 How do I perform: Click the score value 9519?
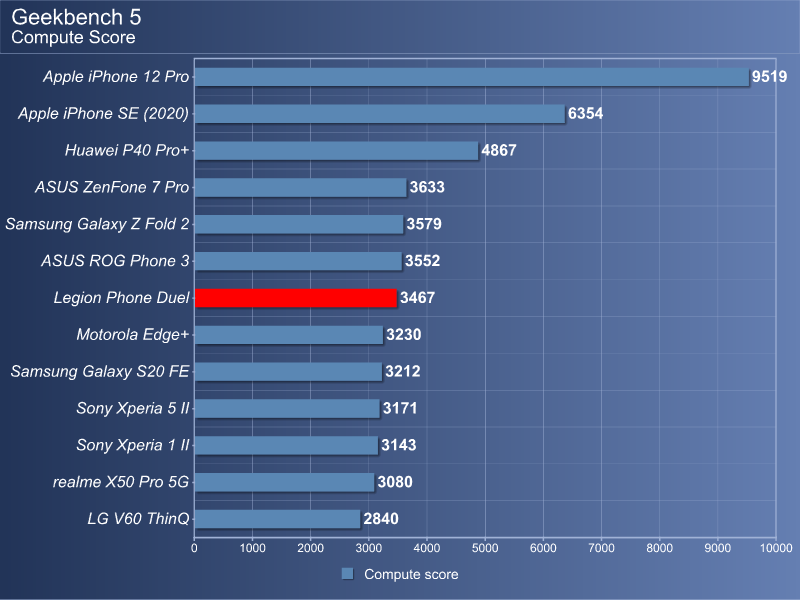[x=769, y=77]
